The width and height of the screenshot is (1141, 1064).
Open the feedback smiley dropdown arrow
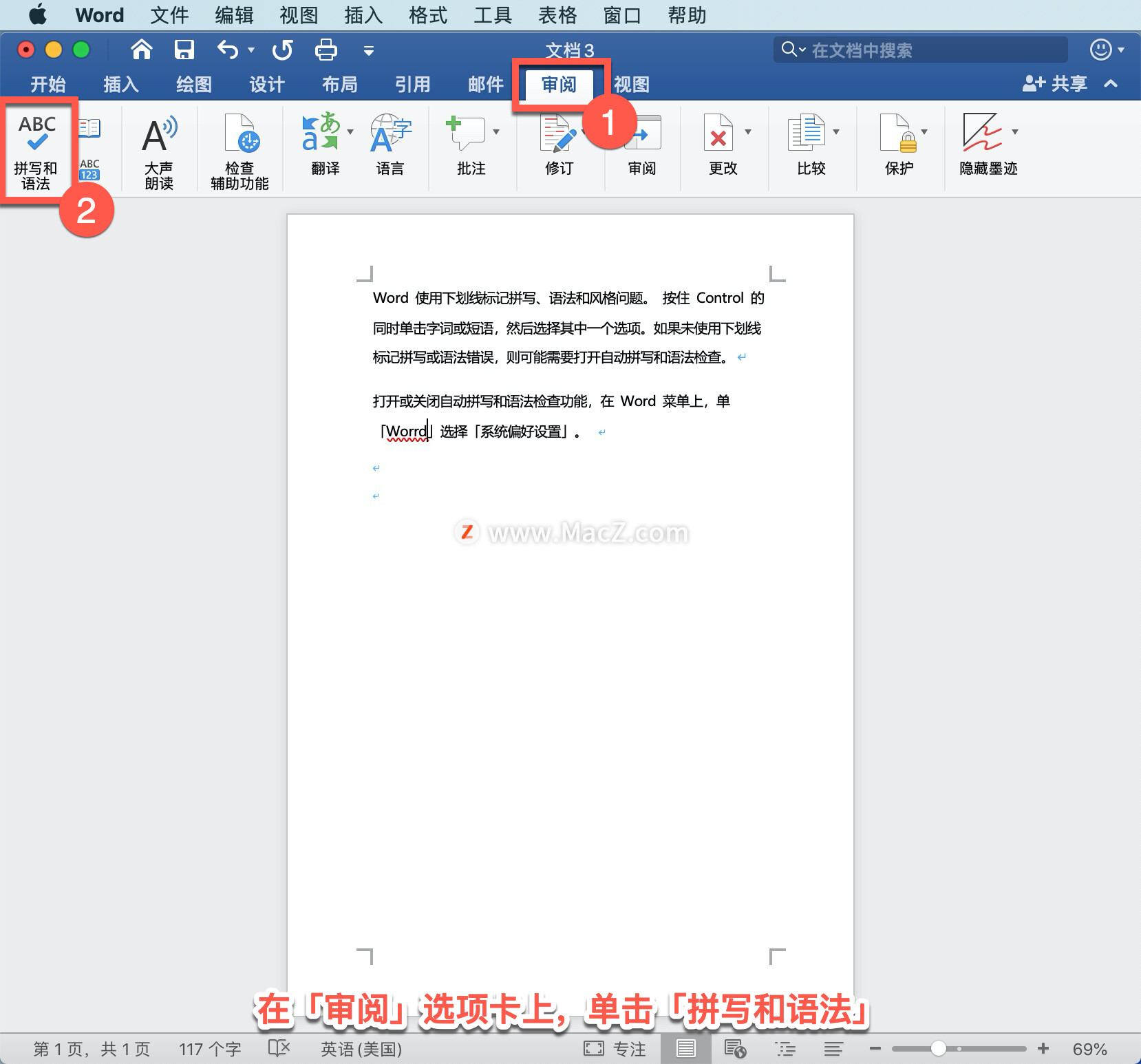[x=1121, y=50]
